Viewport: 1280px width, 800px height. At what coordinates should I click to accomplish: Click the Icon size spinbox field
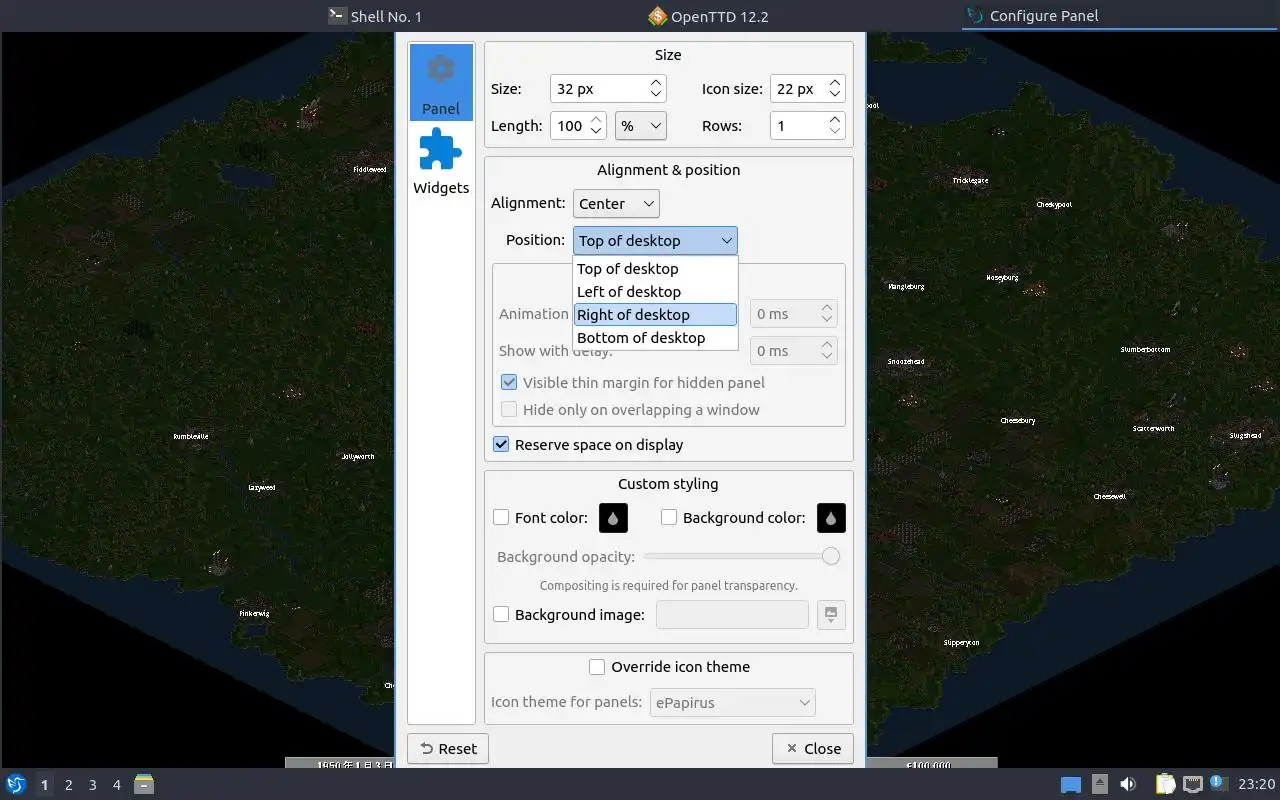click(x=808, y=88)
